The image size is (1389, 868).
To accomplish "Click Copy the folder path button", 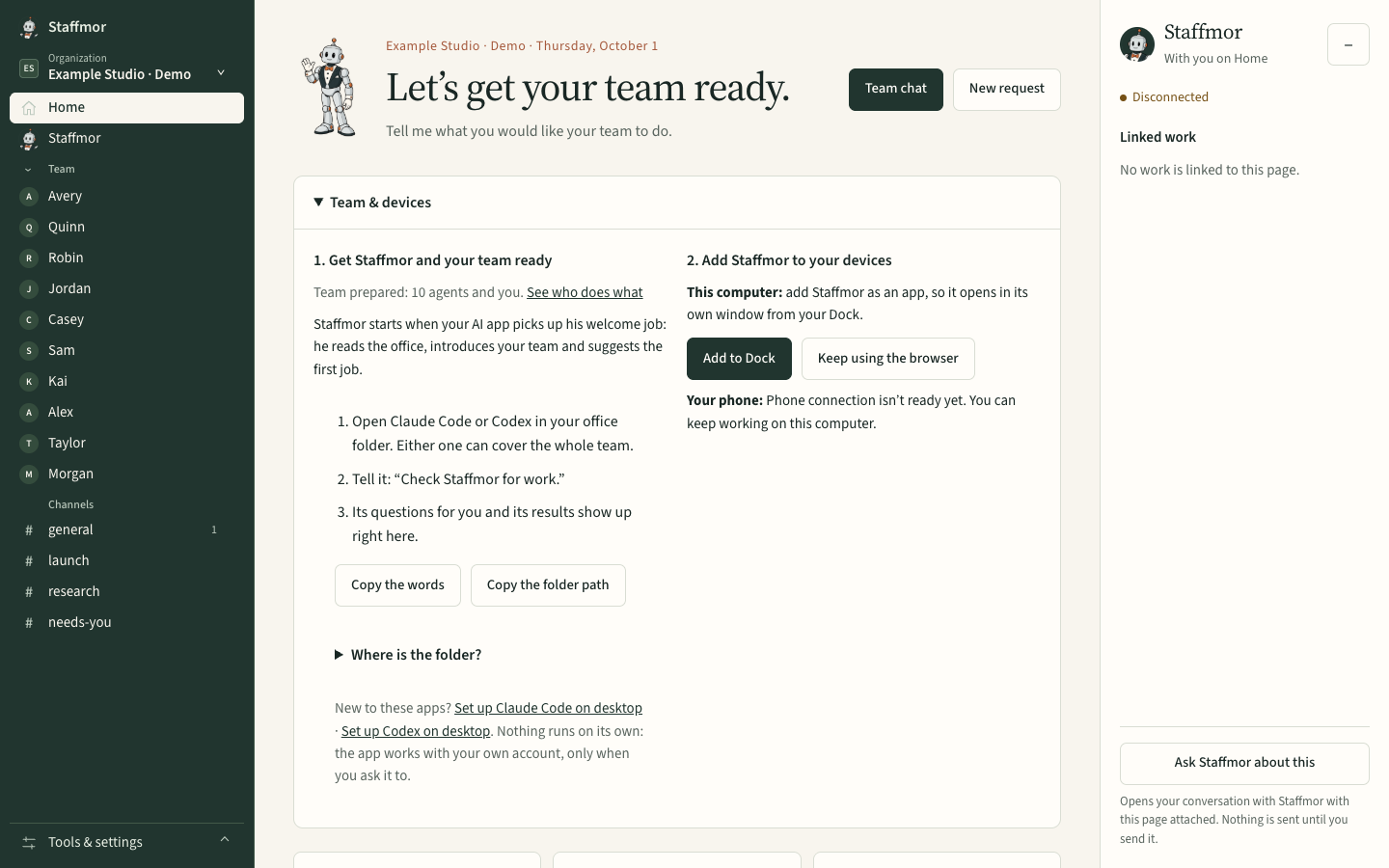I will click(548, 585).
